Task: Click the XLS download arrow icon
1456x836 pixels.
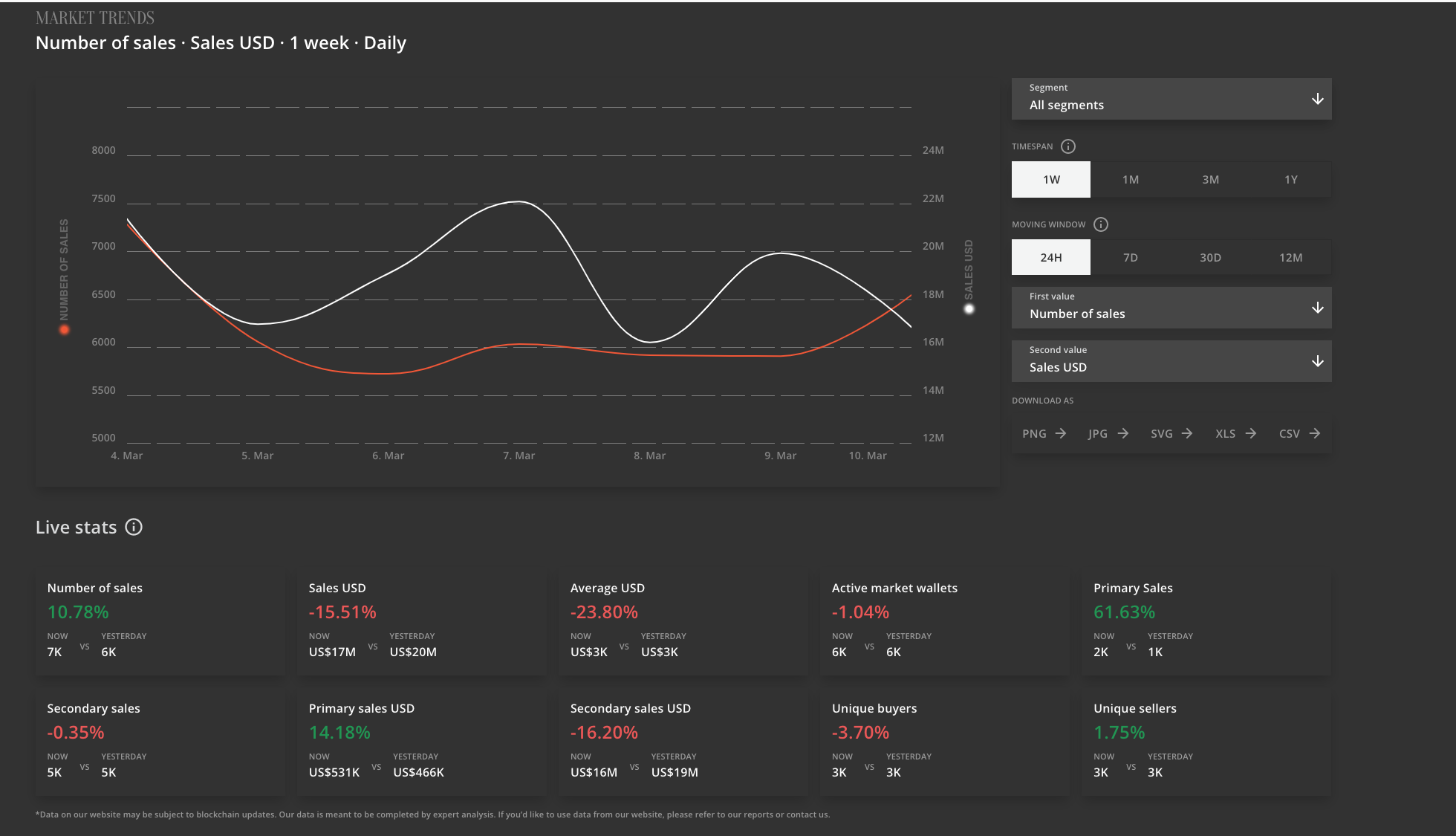Action: click(x=1251, y=433)
